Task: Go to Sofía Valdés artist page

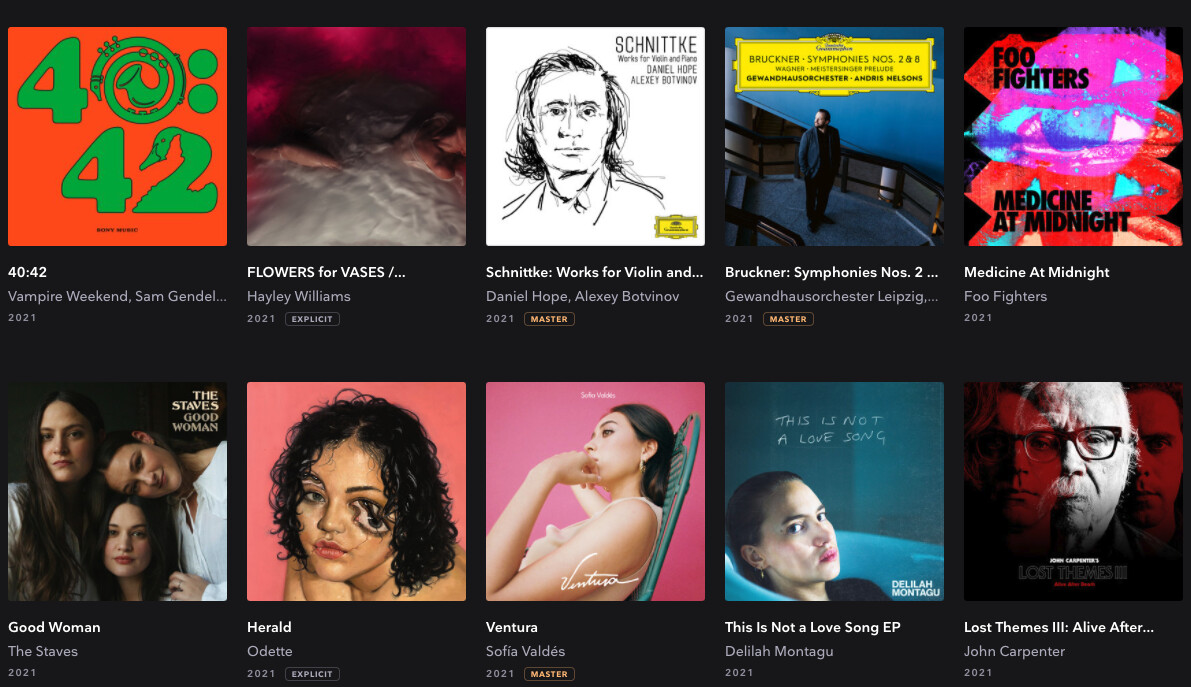Action: [x=526, y=651]
